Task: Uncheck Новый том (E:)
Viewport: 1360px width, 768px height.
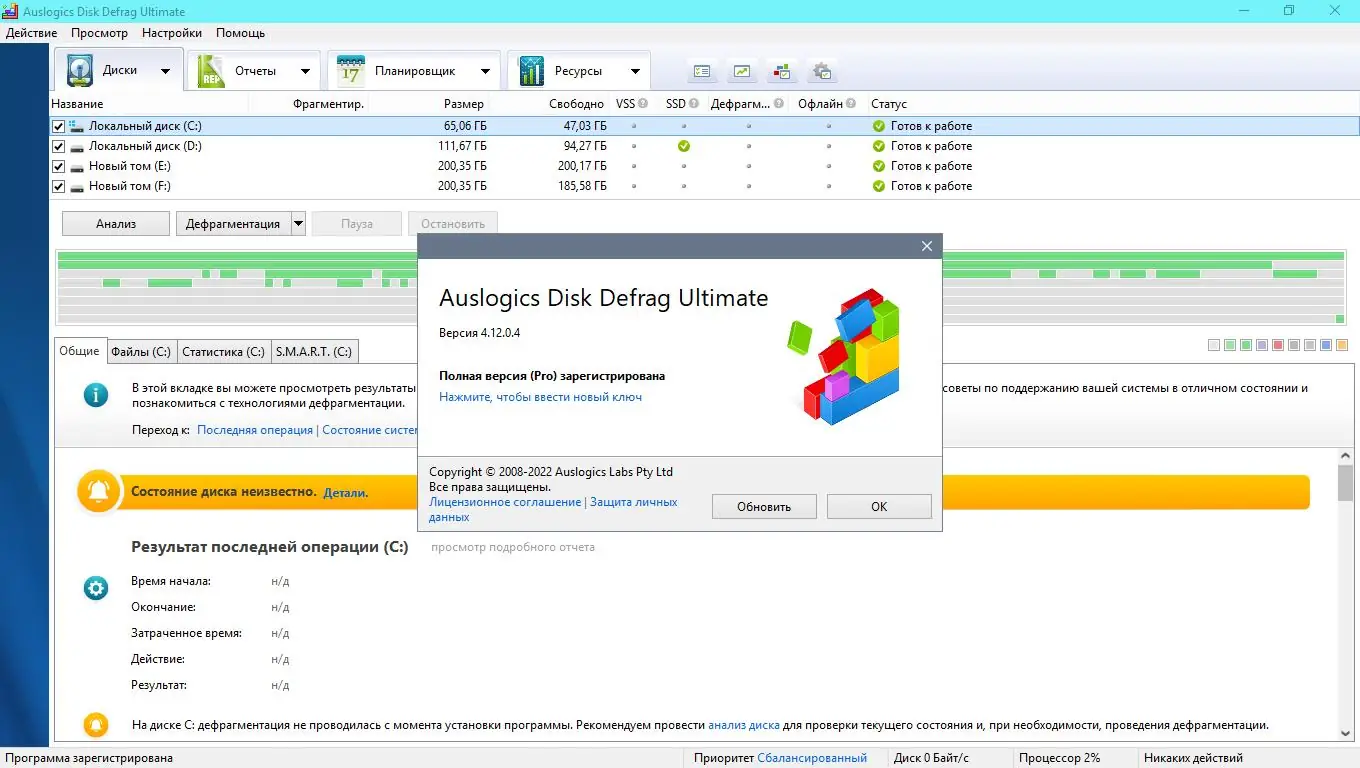Action: [58, 166]
